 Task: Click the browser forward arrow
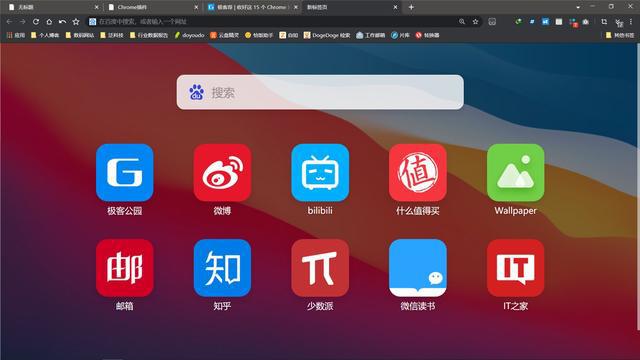(22, 22)
